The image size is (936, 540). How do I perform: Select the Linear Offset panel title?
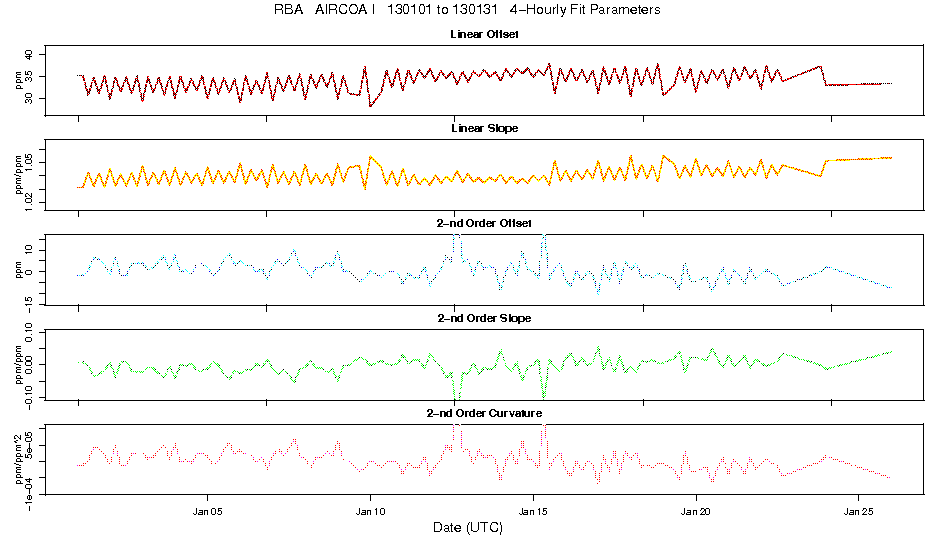[x=484, y=34]
